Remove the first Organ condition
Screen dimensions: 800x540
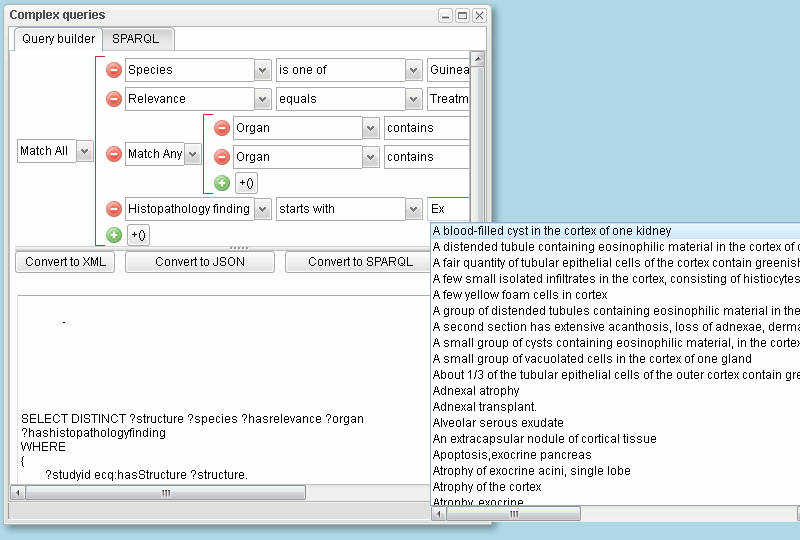[222, 128]
